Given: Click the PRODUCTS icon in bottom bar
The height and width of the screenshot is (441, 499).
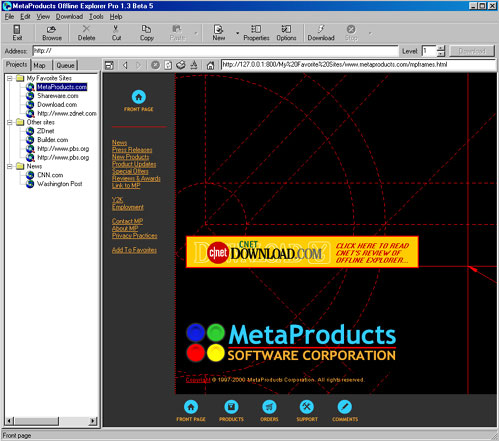Looking at the screenshot, I should [231, 407].
